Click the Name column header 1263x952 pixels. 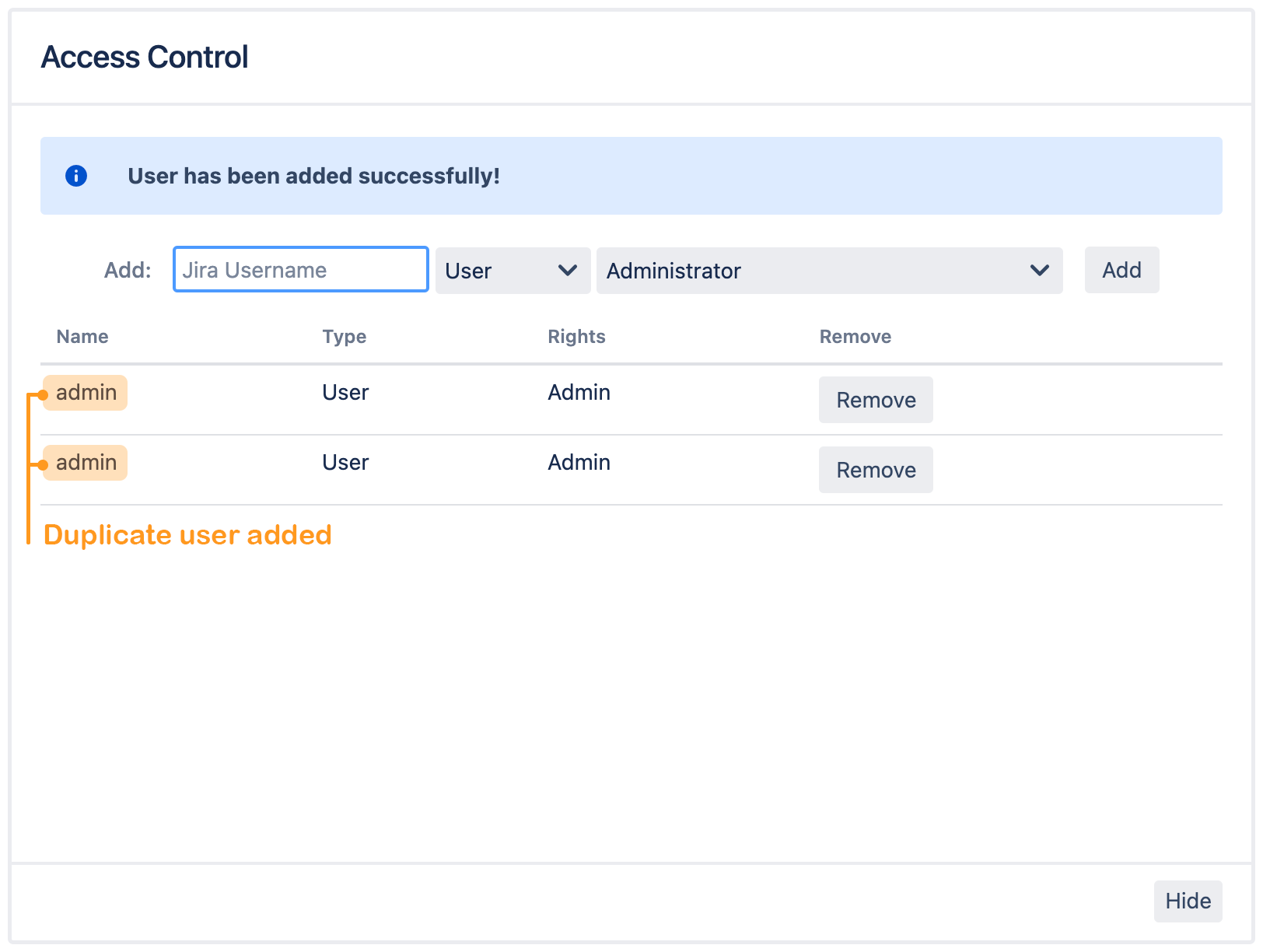[x=82, y=336]
